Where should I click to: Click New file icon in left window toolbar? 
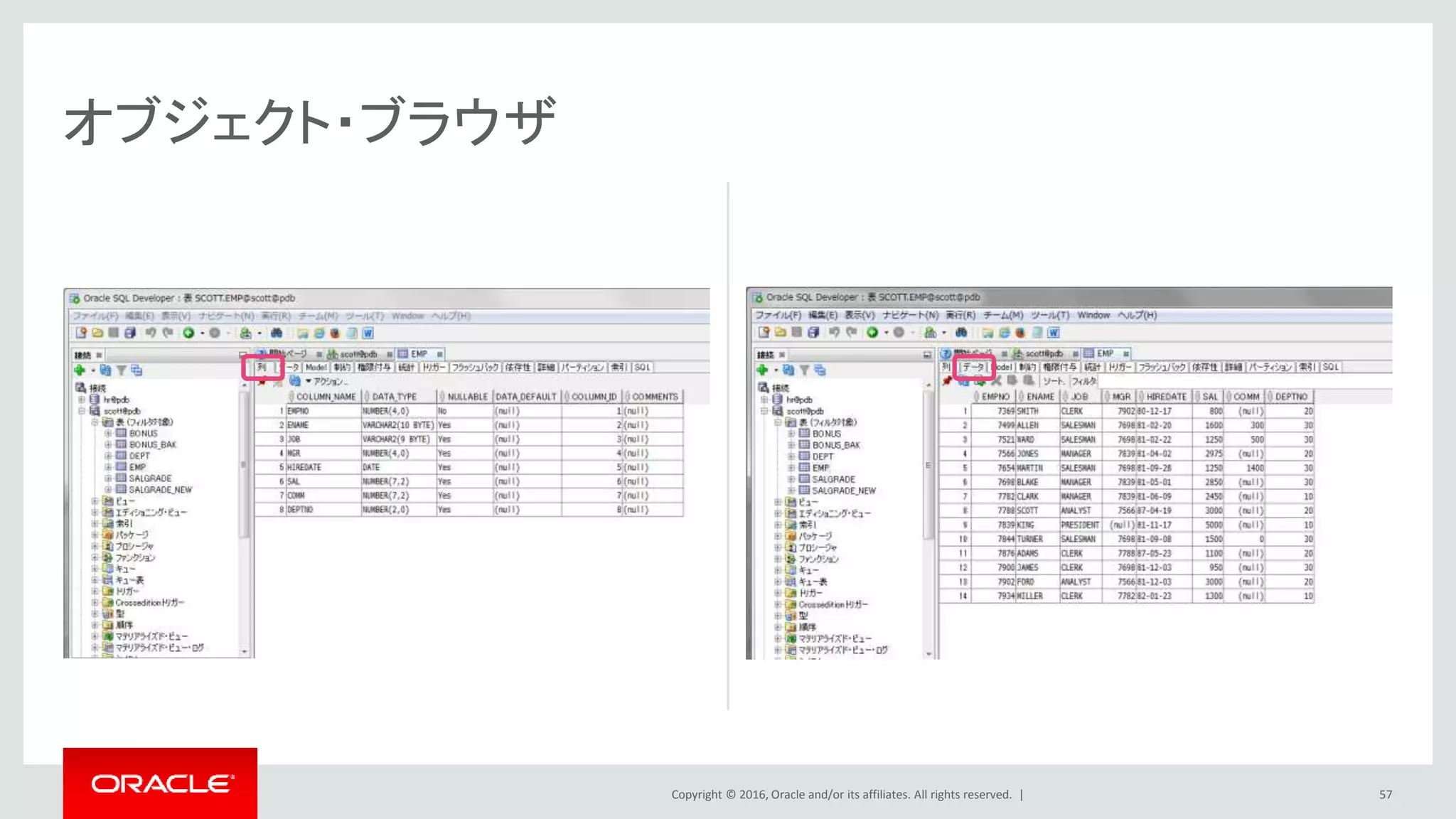pyautogui.click(x=81, y=333)
